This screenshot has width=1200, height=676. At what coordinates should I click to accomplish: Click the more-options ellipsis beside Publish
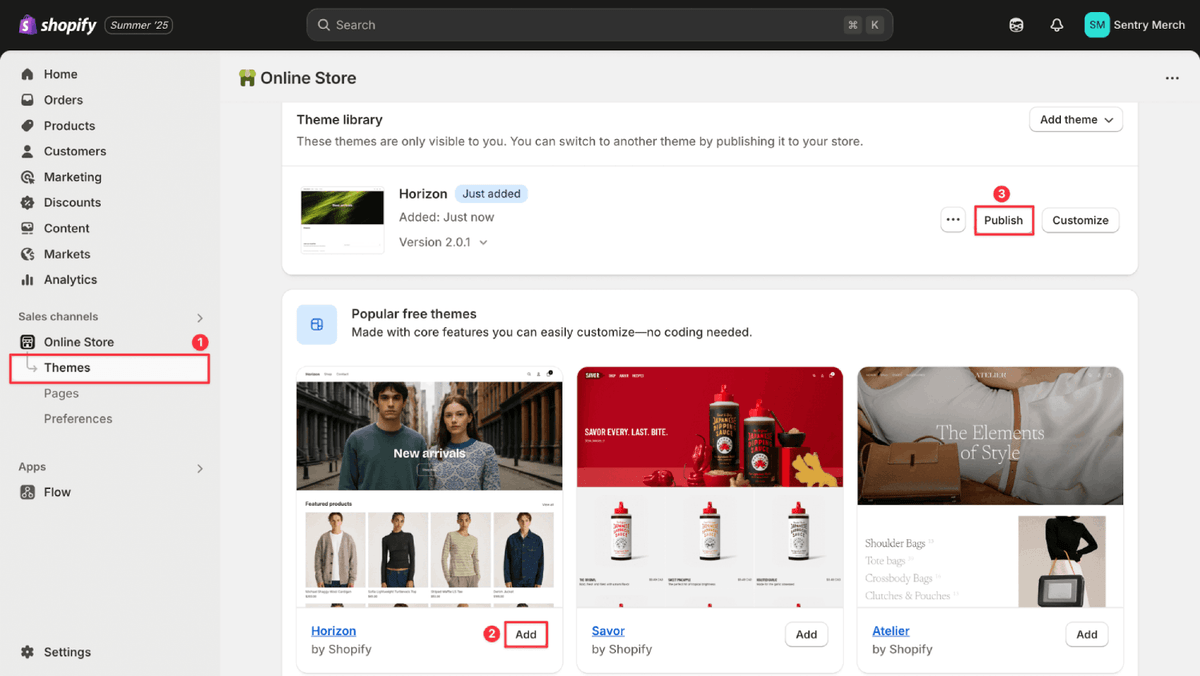(952, 219)
